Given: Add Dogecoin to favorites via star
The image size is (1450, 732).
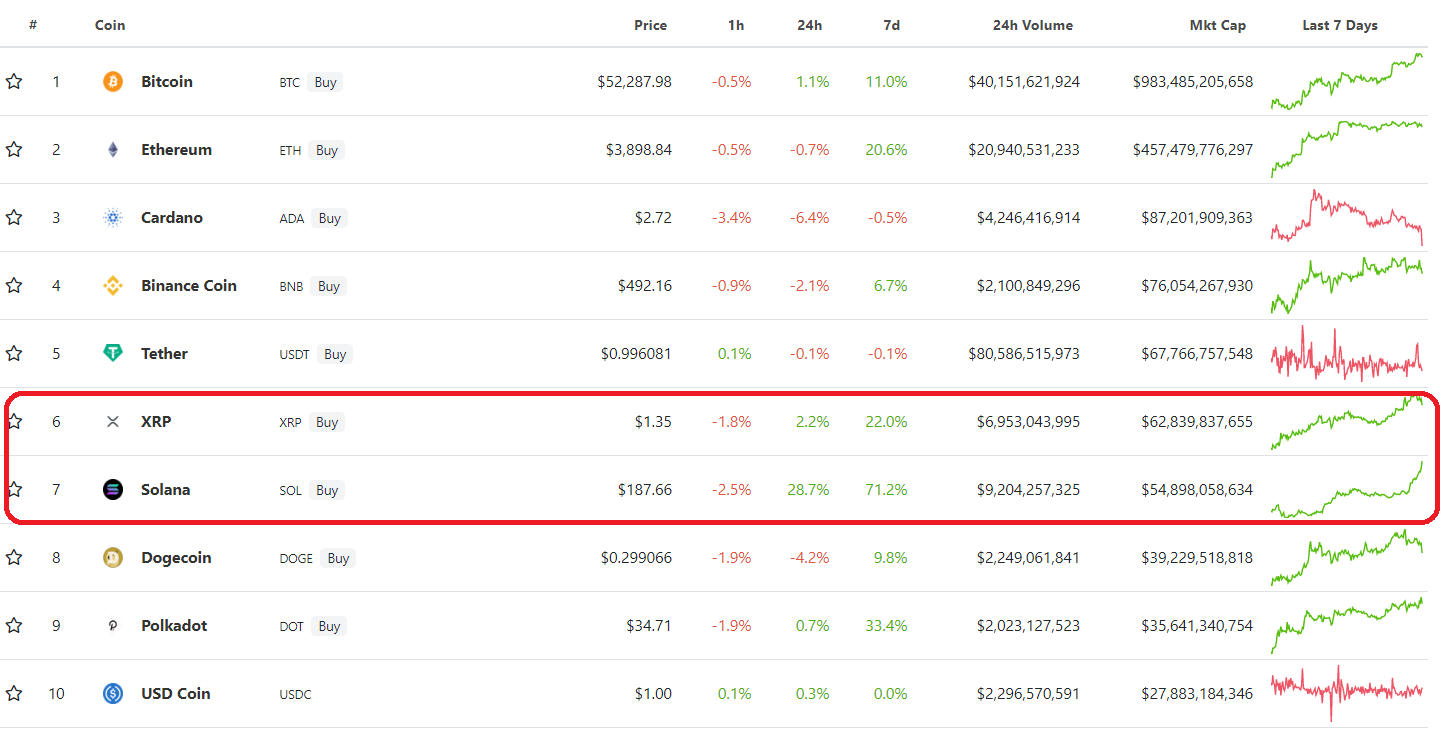Looking at the screenshot, I should click(x=14, y=558).
